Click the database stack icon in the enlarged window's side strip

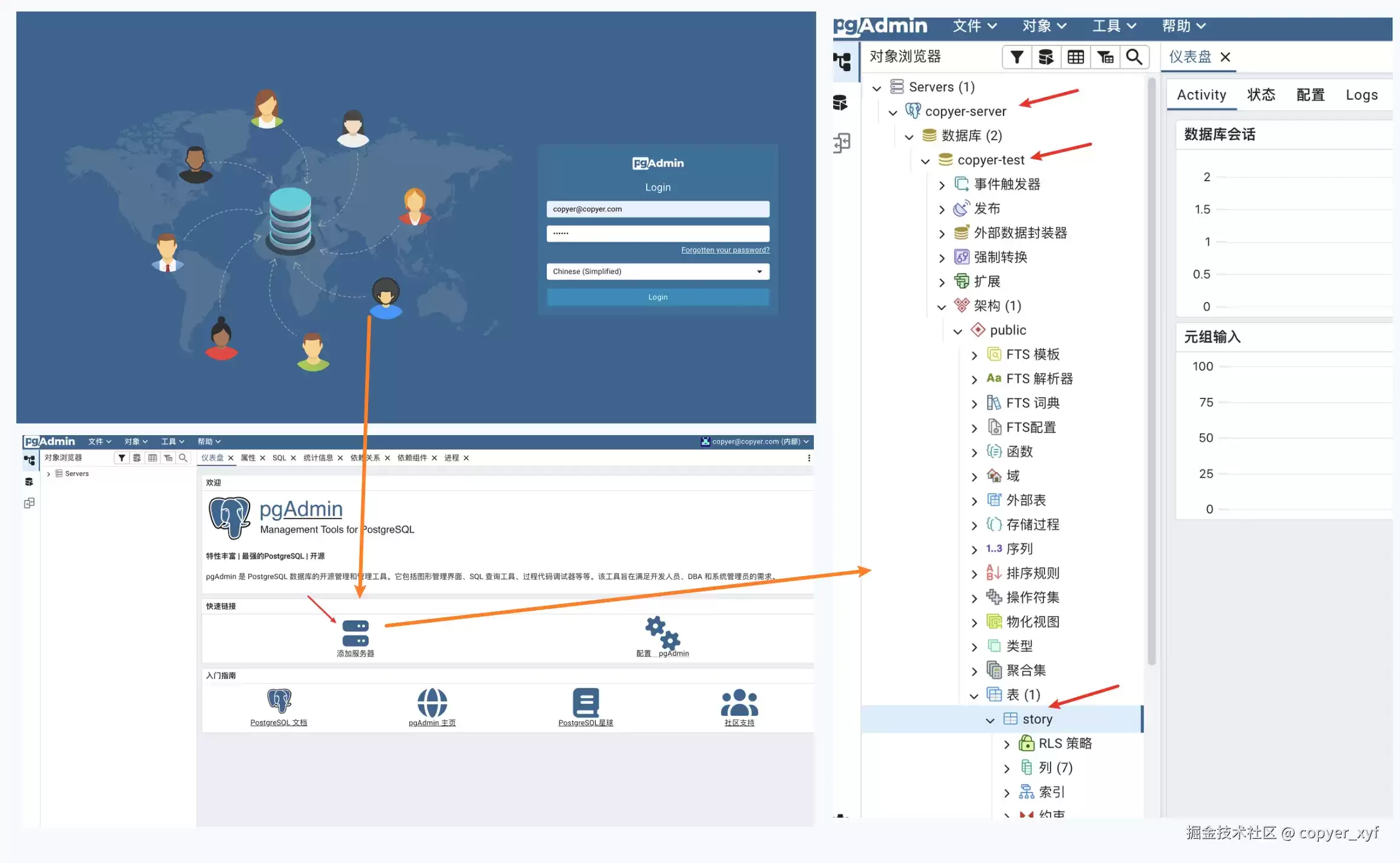840,103
